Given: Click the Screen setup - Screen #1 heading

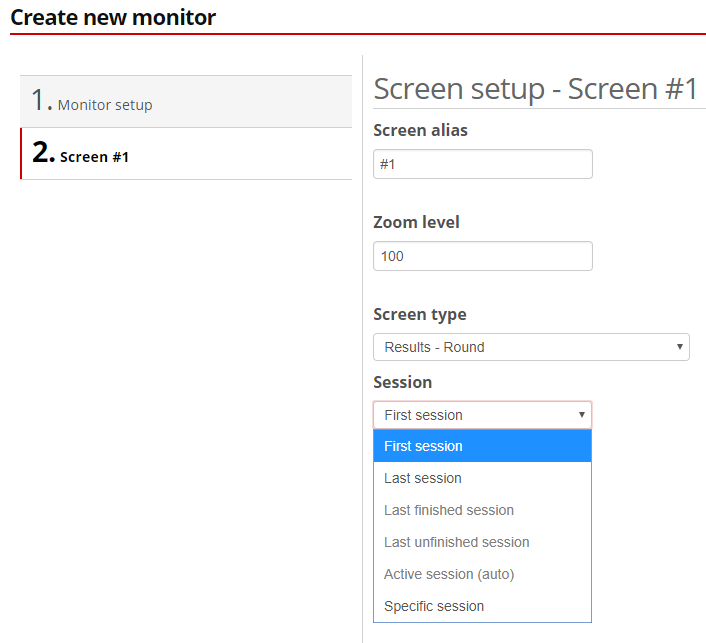Looking at the screenshot, I should 535,89.
